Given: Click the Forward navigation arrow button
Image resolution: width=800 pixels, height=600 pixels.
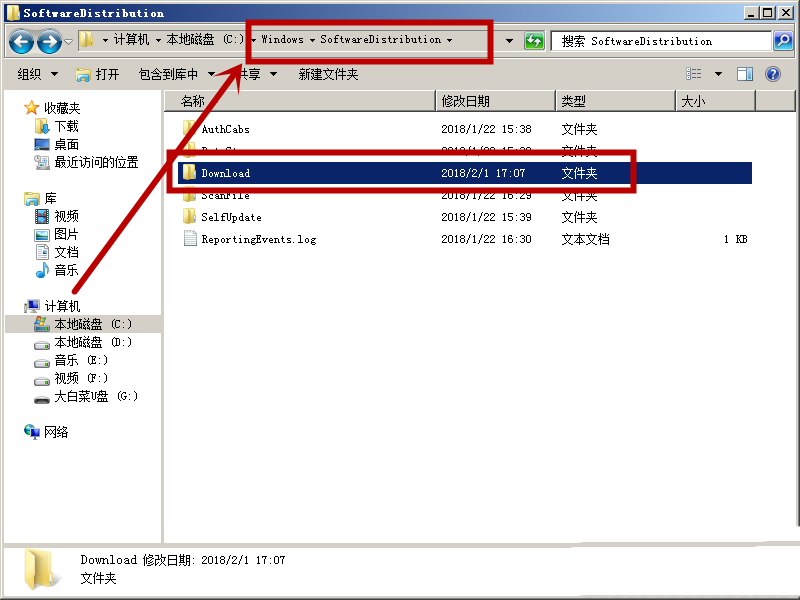Looking at the screenshot, I should pyautogui.click(x=48, y=41).
